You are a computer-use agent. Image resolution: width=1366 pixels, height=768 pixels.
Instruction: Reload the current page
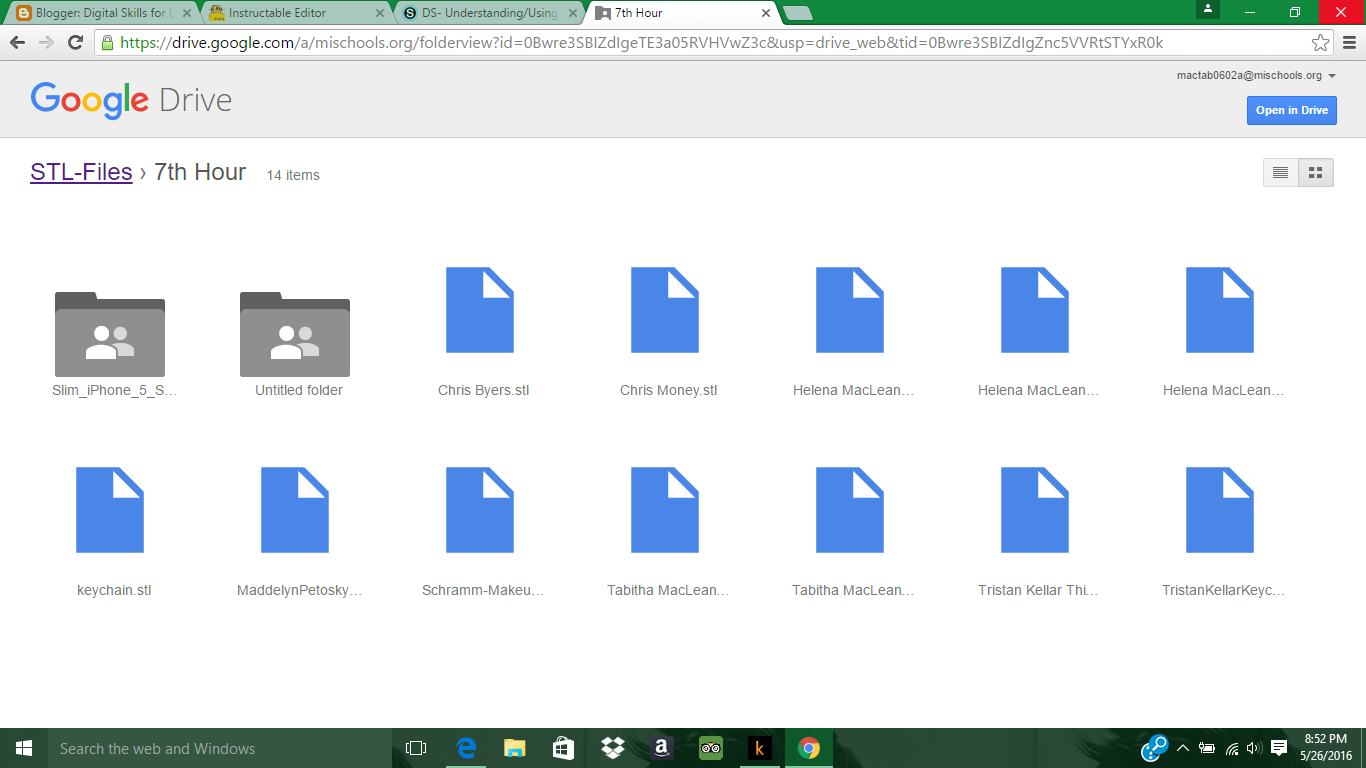coord(75,43)
